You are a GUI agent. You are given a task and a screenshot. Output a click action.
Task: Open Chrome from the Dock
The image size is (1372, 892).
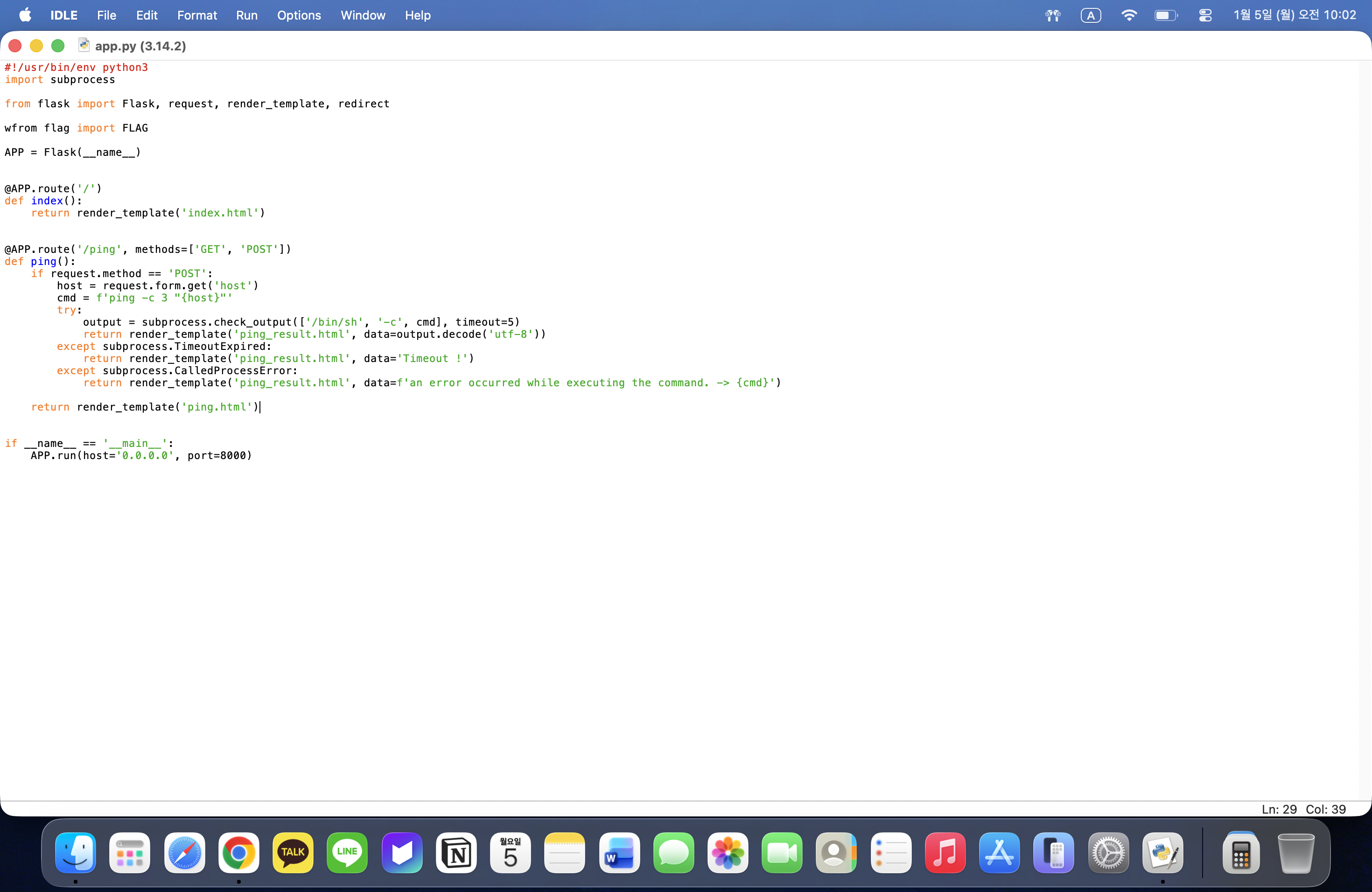click(x=238, y=853)
